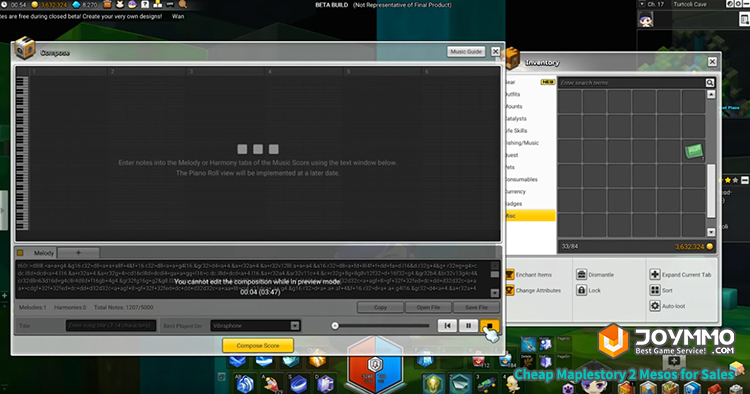Select the green item in inventory grid
Screen dimensions: 750x394
(x=694, y=151)
